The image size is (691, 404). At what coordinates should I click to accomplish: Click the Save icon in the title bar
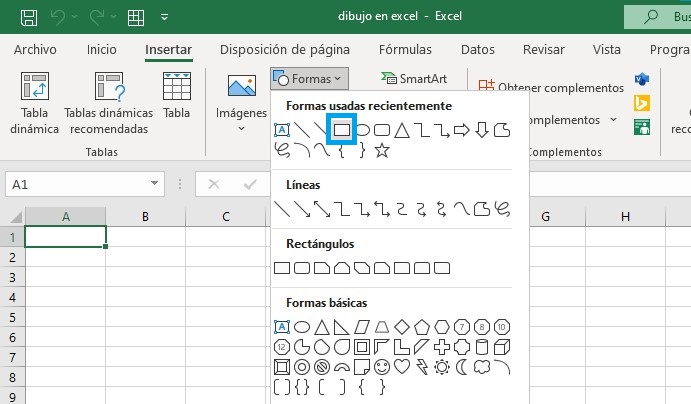pos(29,17)
